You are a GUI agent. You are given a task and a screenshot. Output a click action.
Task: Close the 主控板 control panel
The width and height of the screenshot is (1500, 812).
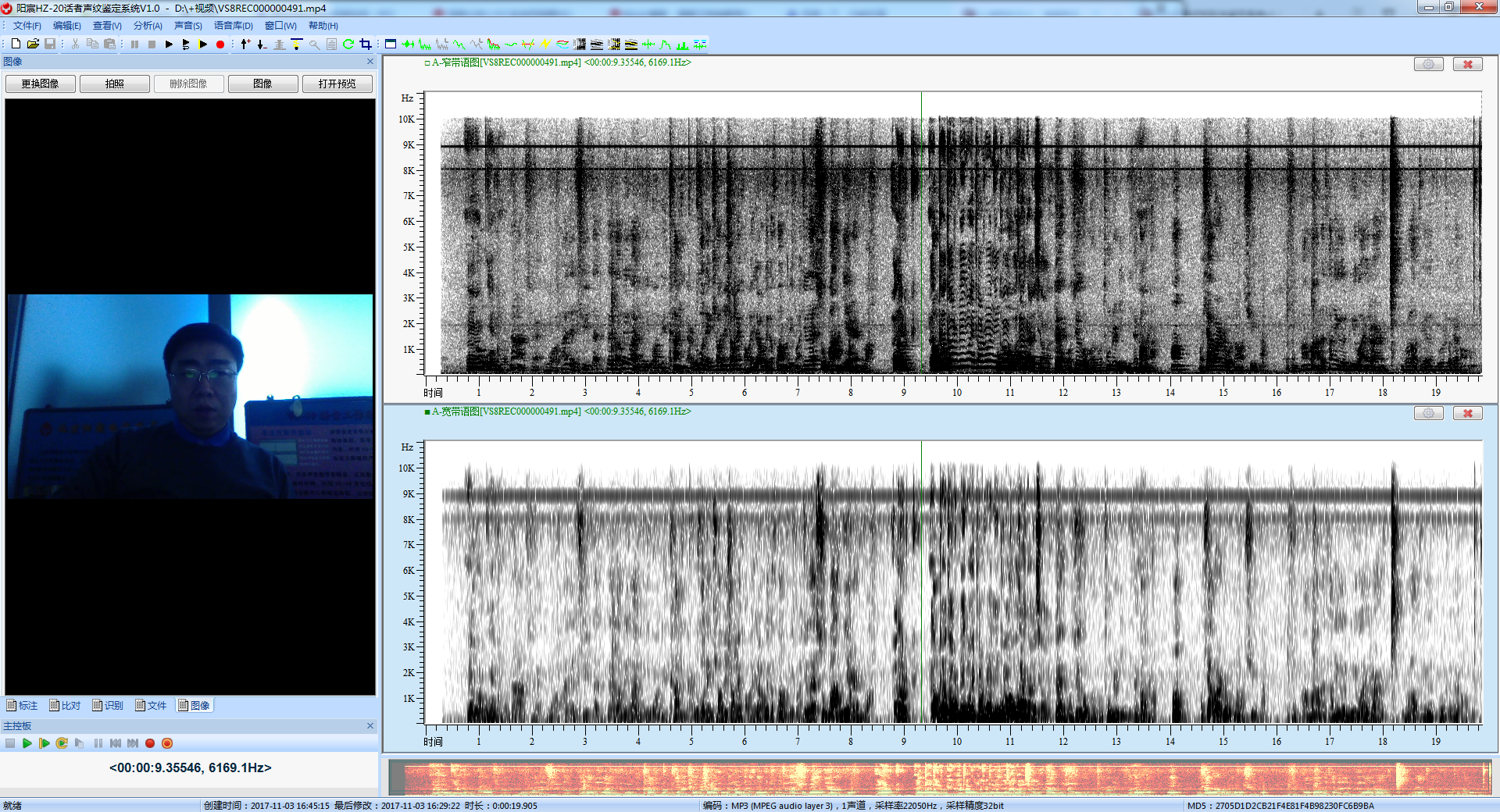click(x=370, y=726)
